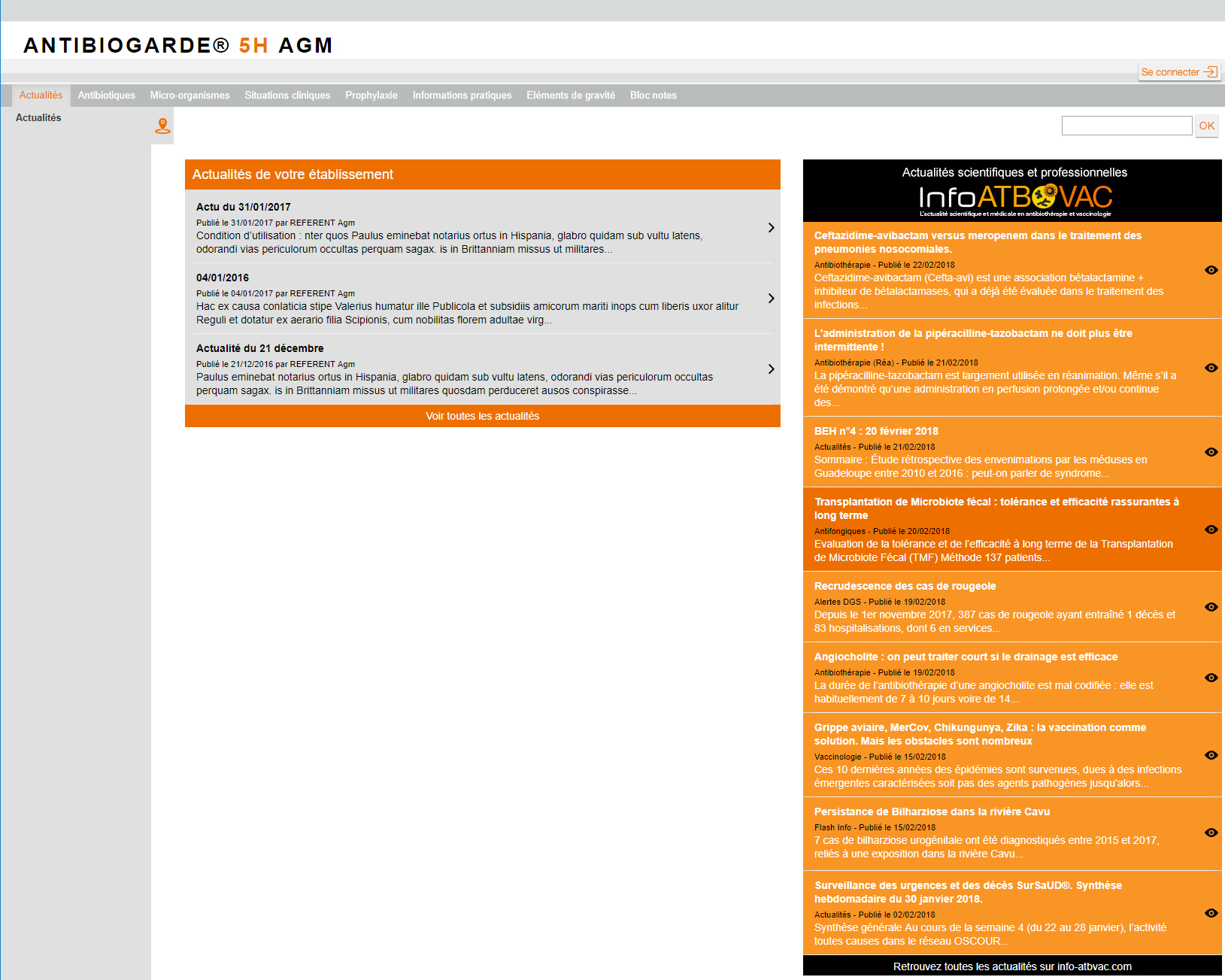Open the Bloc notes tab

653,96
